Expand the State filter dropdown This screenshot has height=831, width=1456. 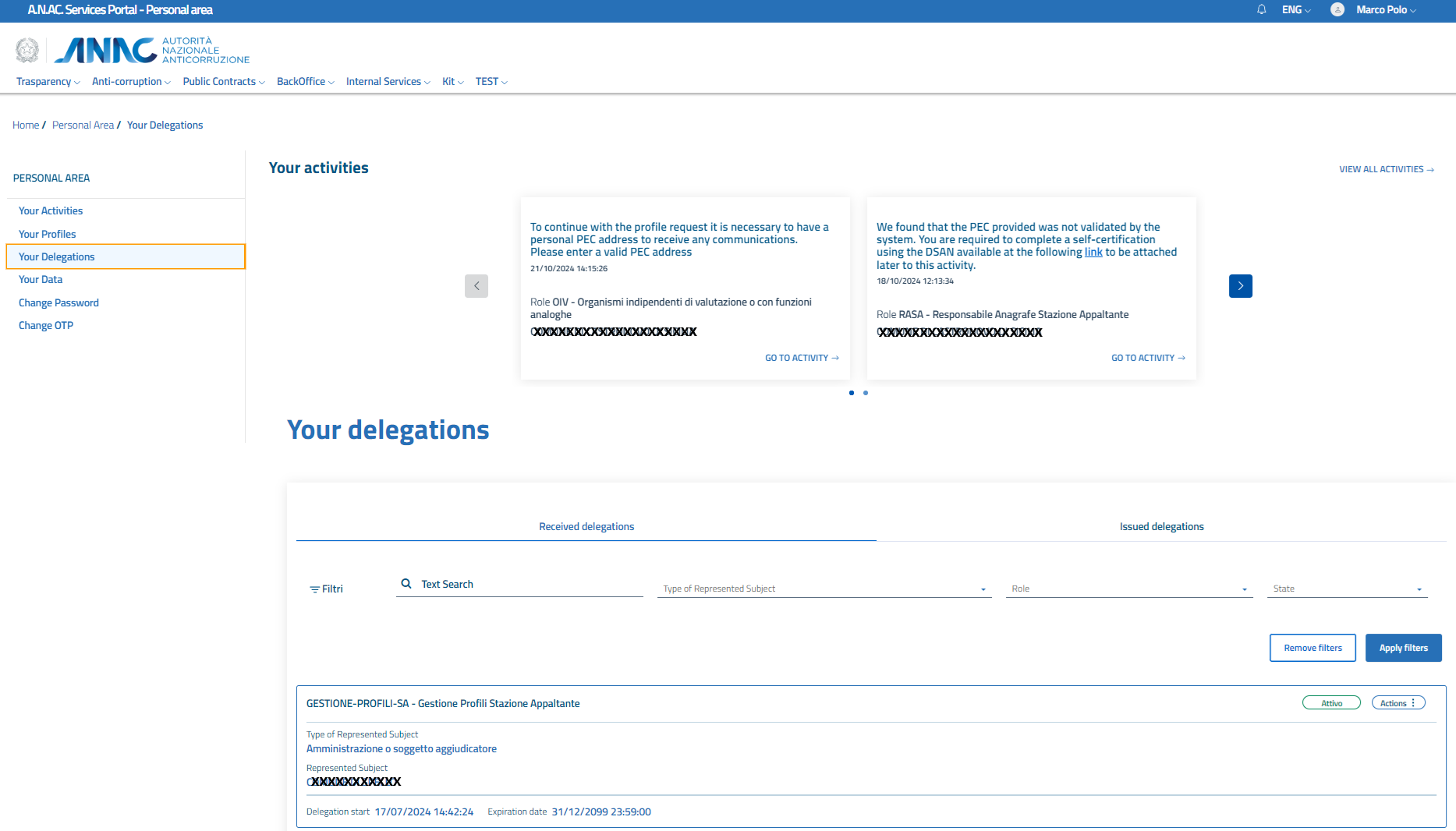coord(1347,589)
